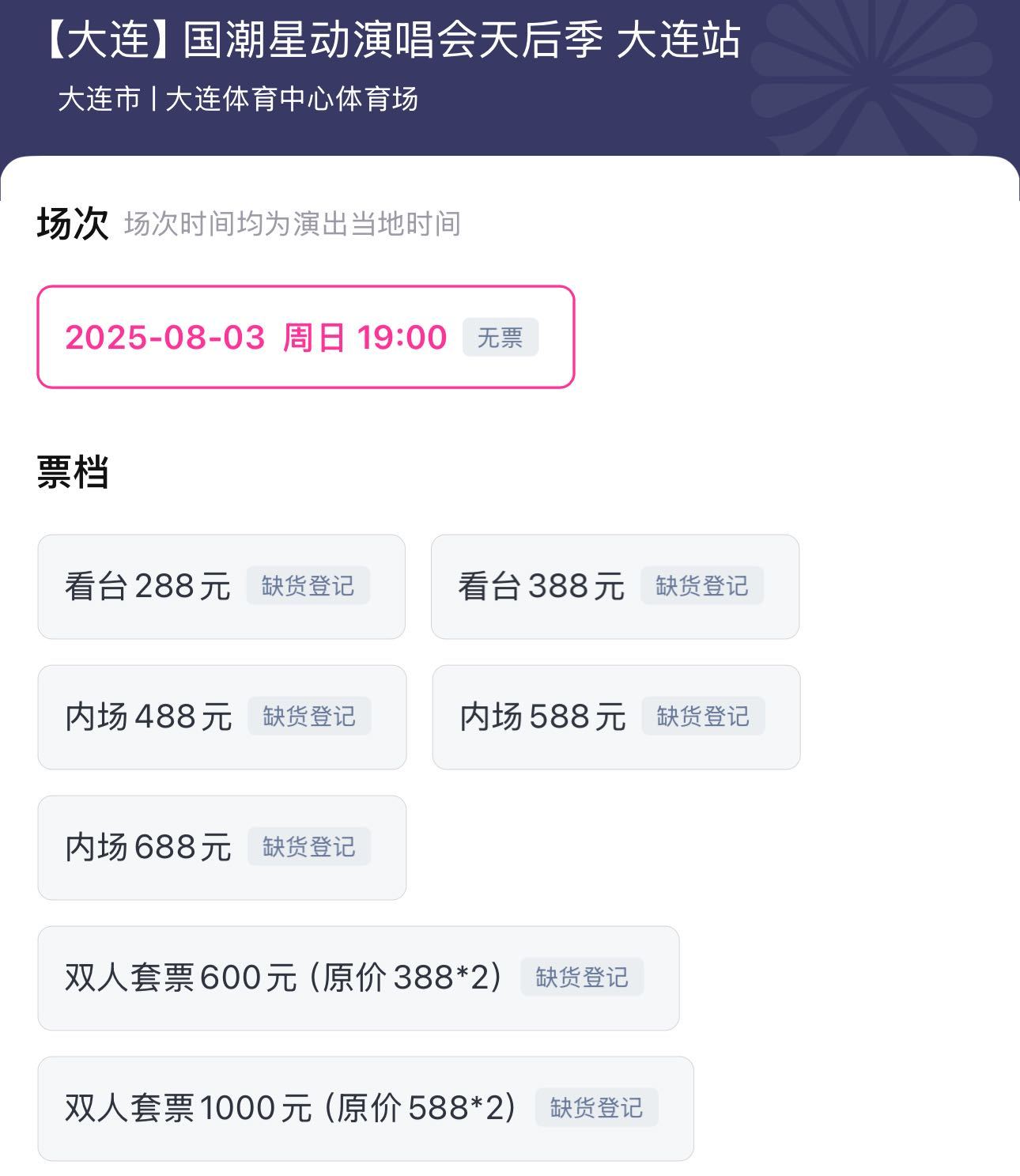Open 缺货登记 for 内场488元 ticket
This screenshot has width=1020, height=1176.
[311, 717]
